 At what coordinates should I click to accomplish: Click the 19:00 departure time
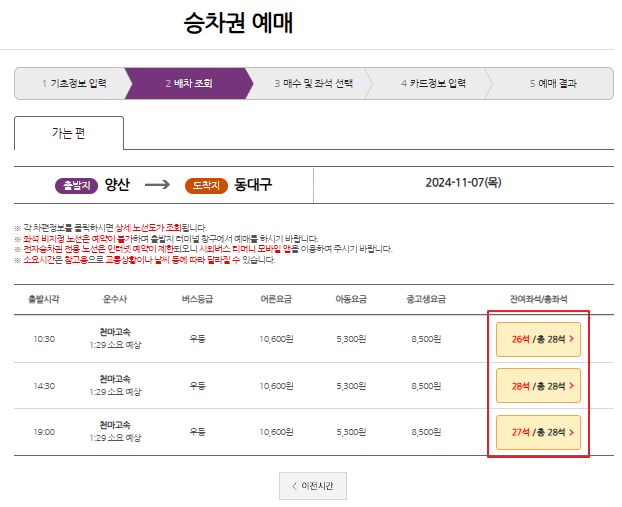pyautogui.click(x=44, y=432)
